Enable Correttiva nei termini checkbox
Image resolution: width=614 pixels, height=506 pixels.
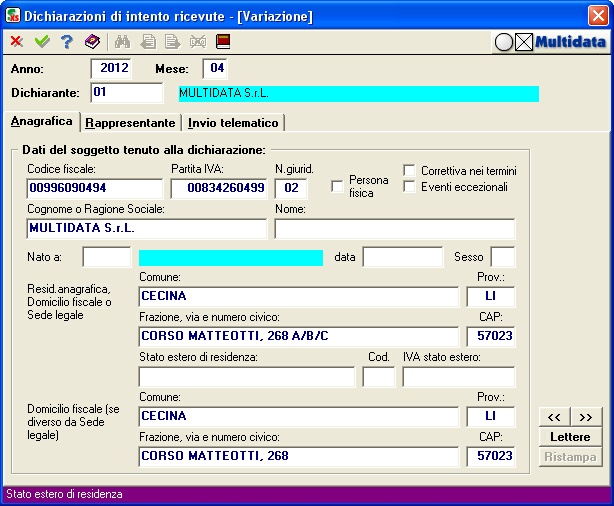coord(409,170)
